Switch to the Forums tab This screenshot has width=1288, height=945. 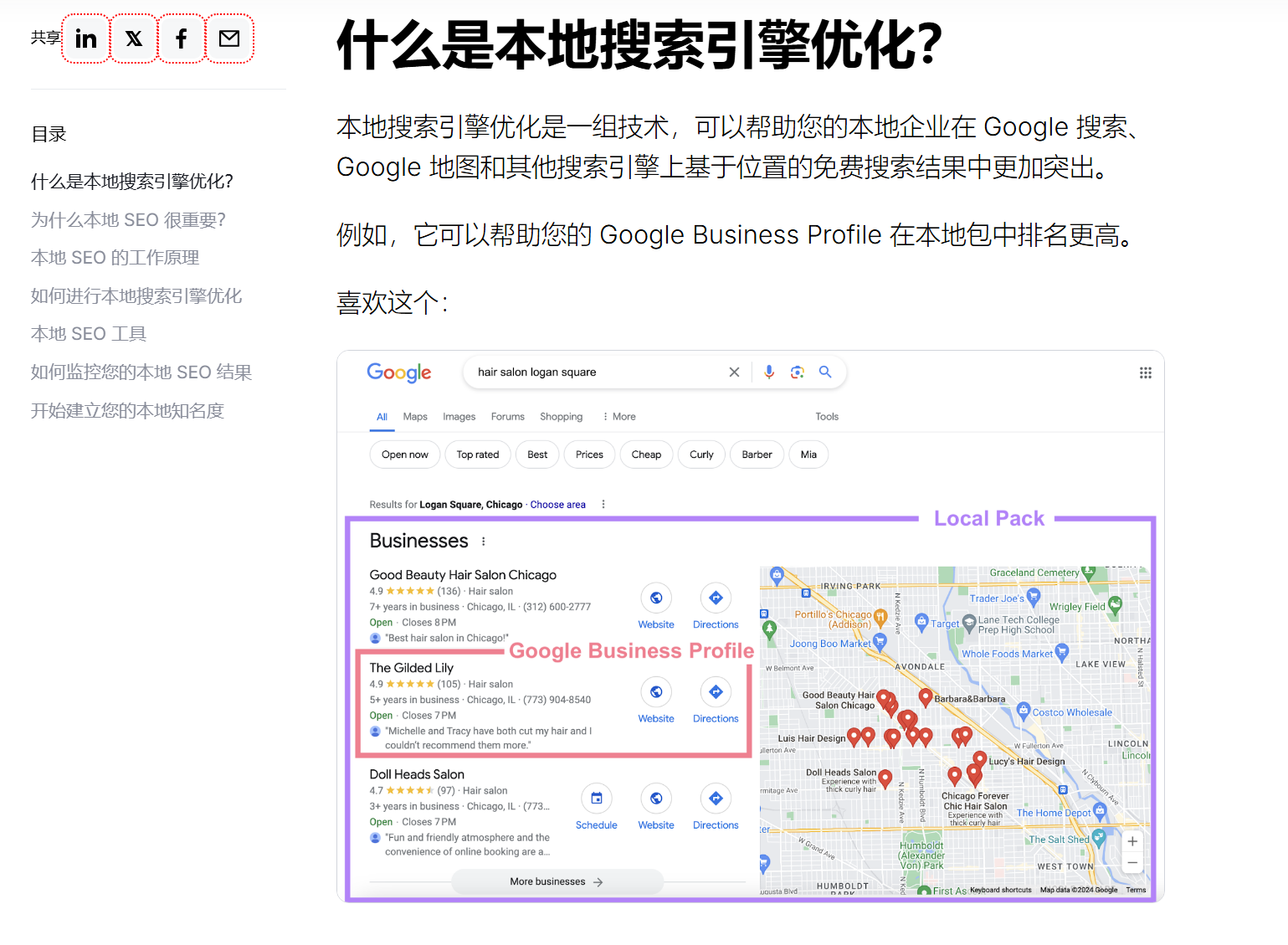pyautogui.click(x=508, y=417)
